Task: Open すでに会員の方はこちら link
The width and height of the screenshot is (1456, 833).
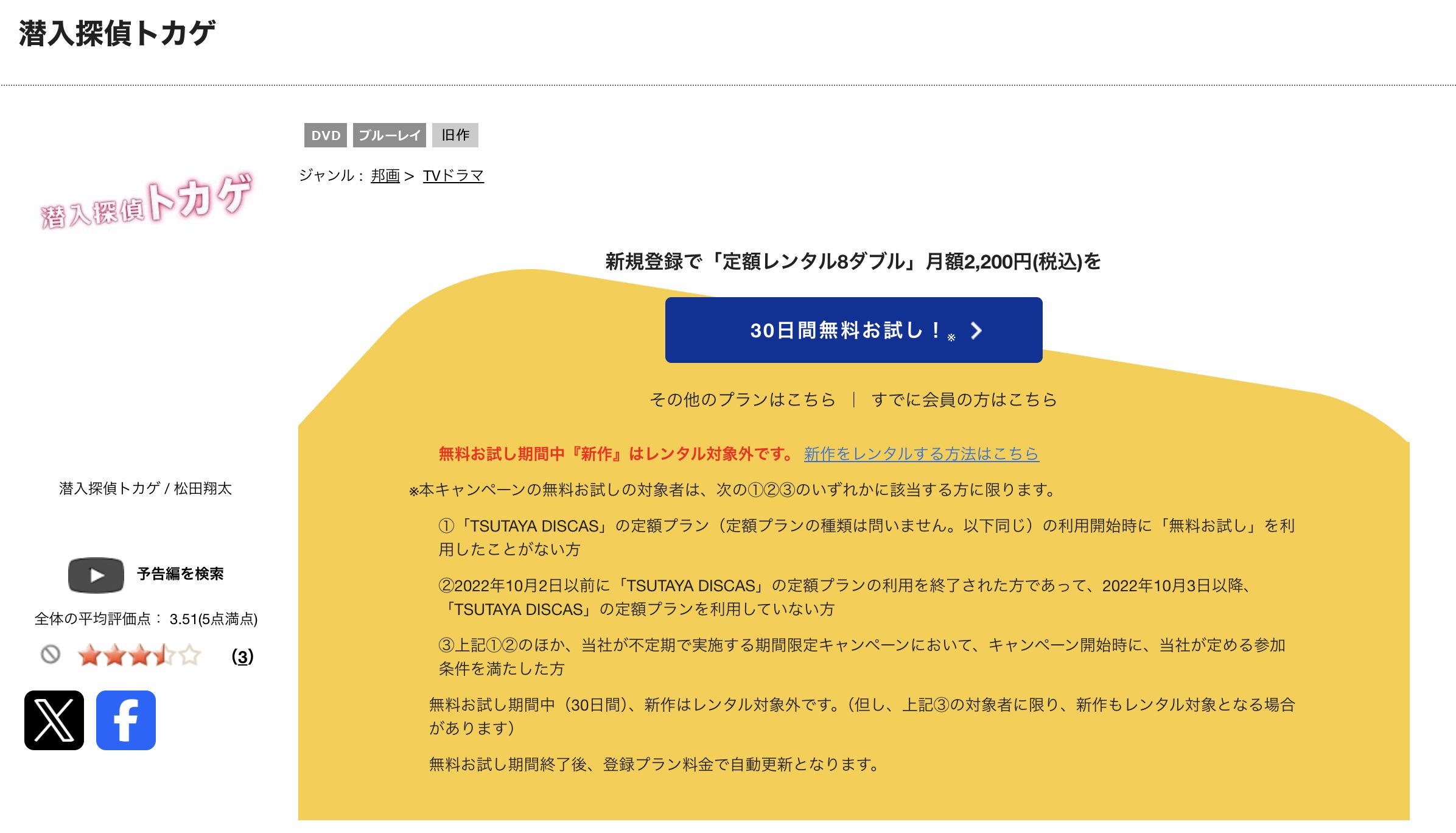Action: point(964,399)
